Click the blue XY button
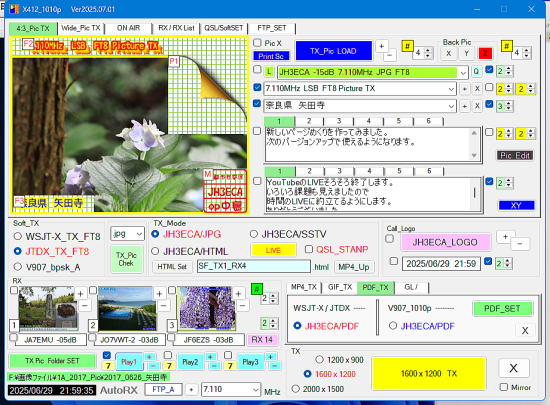Viewport: 550px width, 405px height. (516, 205)
